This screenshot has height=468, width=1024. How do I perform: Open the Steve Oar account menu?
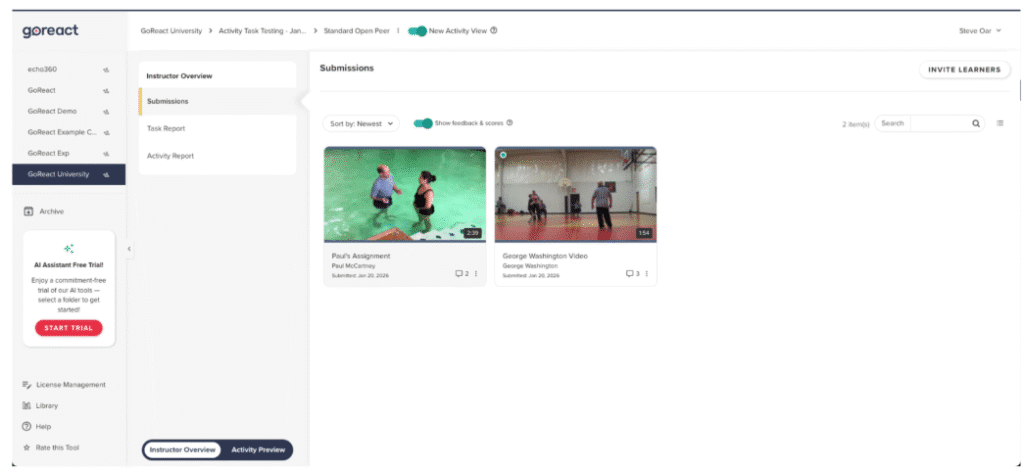[x=980, y=31]
